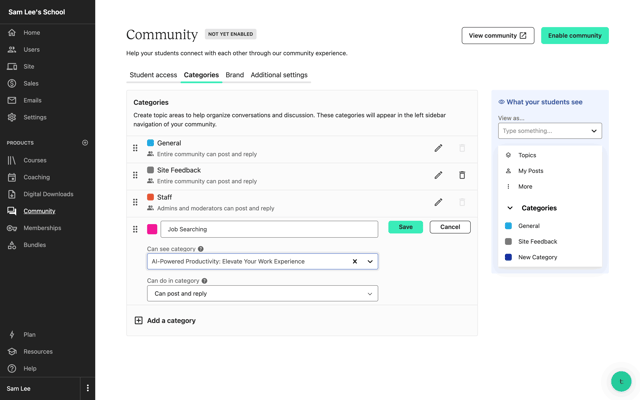Screen dimensions: 640x400
Task: Click the Job Searching name field
Action: [x=269, y=229]
